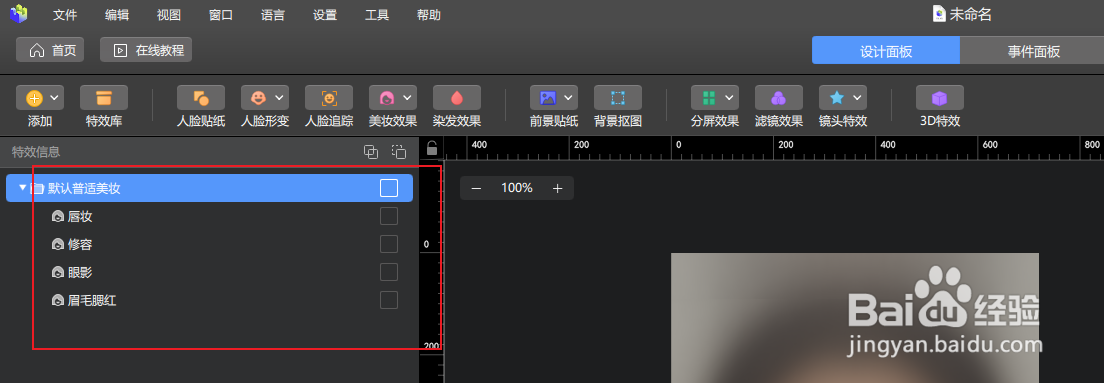The width and height of the screenshot is (1104, 383).
Task: Click the 眉毛腮红 makeup layer icon
Action: (58, 301)
